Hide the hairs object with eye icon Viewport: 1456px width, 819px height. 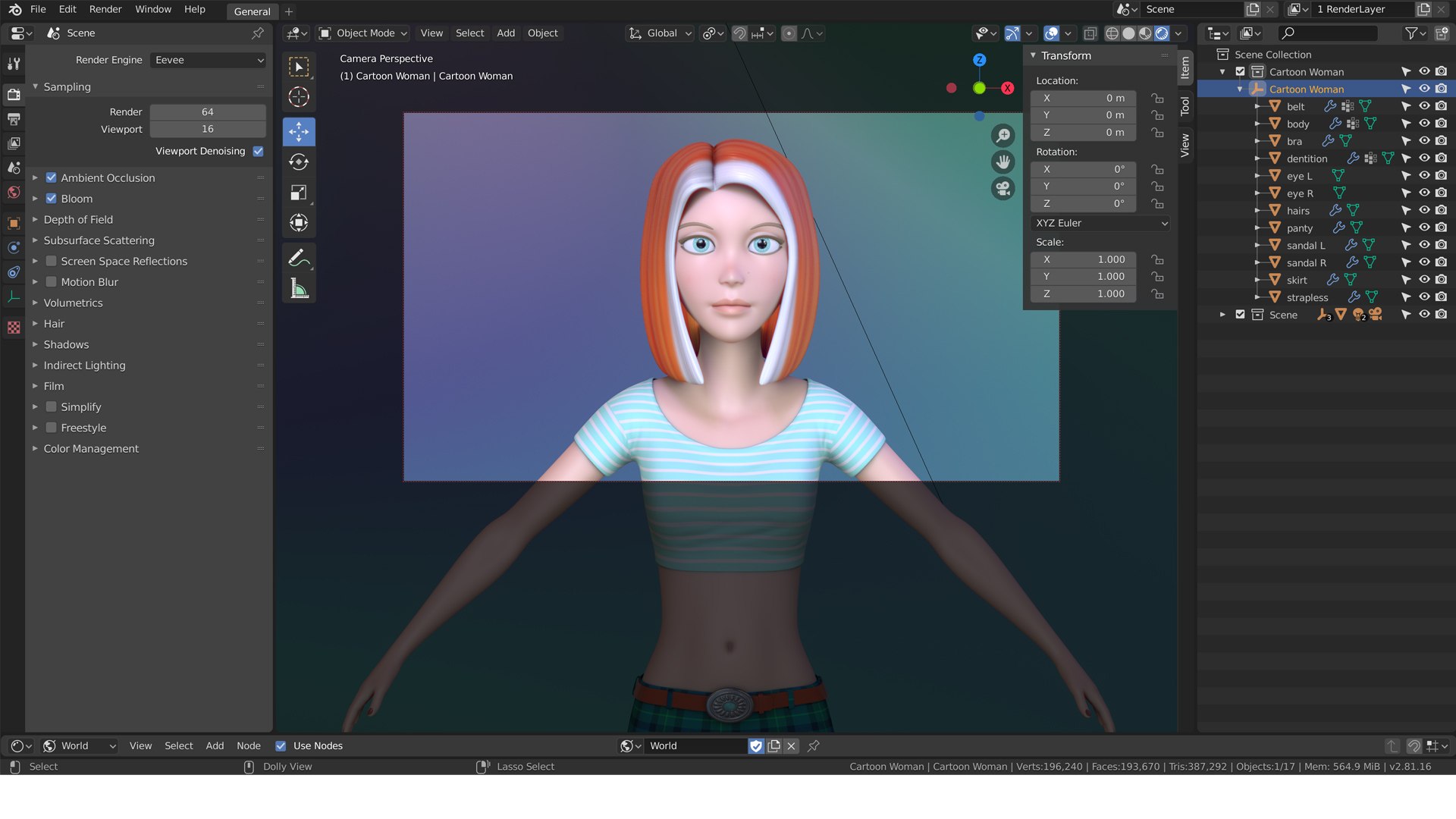point(1424,210)
